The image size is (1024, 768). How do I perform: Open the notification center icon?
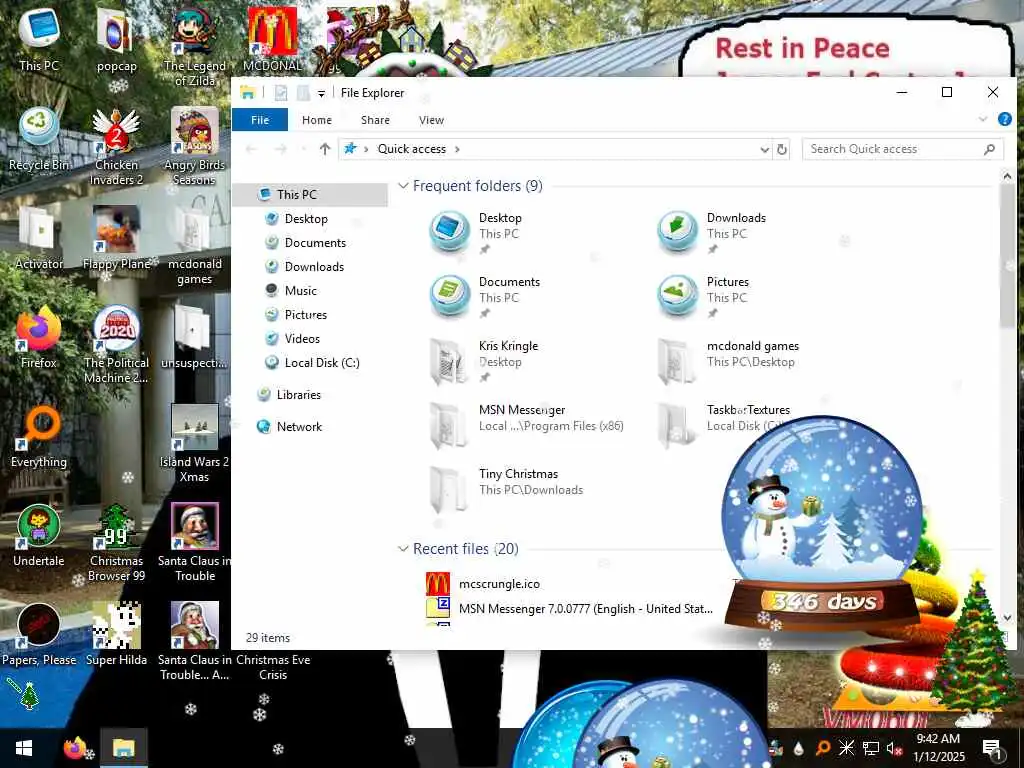click(991, 748)
